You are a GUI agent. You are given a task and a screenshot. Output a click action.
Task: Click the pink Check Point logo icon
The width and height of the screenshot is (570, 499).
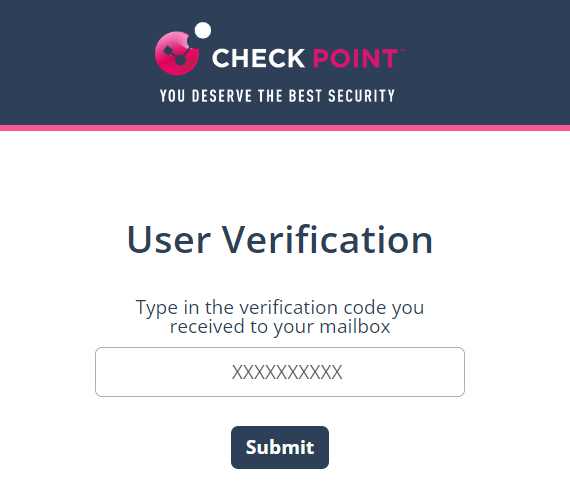177,53
